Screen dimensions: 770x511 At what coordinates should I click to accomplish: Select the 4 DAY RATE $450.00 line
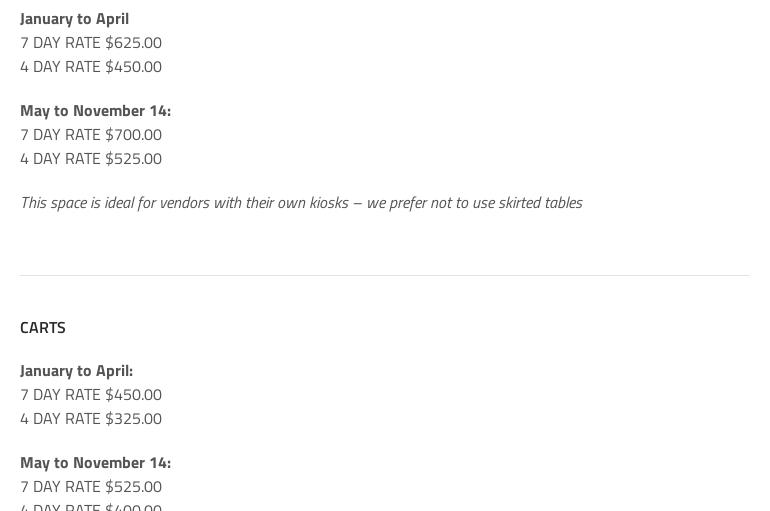tap(91, 67)
